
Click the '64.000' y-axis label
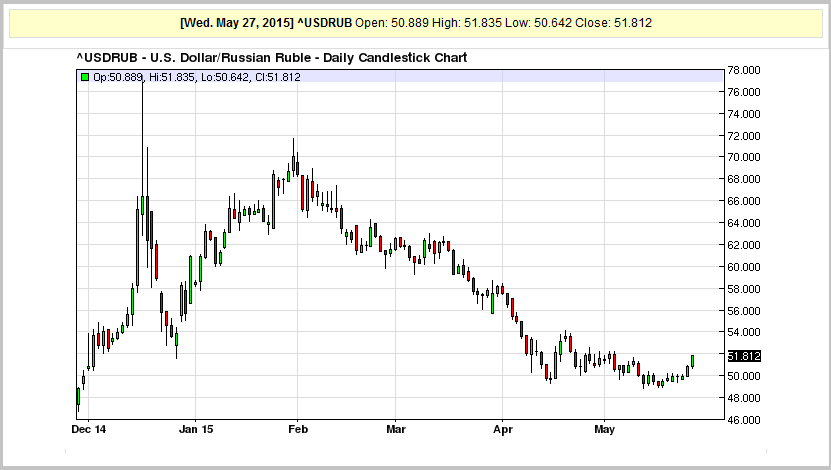[744, 223]
